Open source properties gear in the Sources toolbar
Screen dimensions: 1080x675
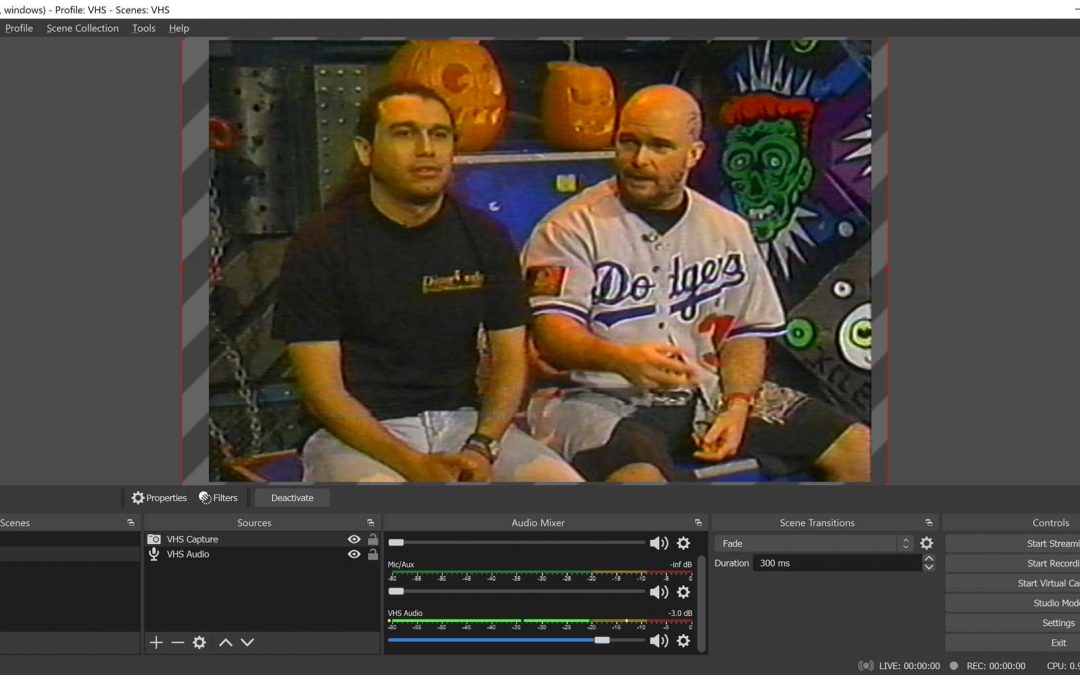pyautogui.click(x=199, y=642)
